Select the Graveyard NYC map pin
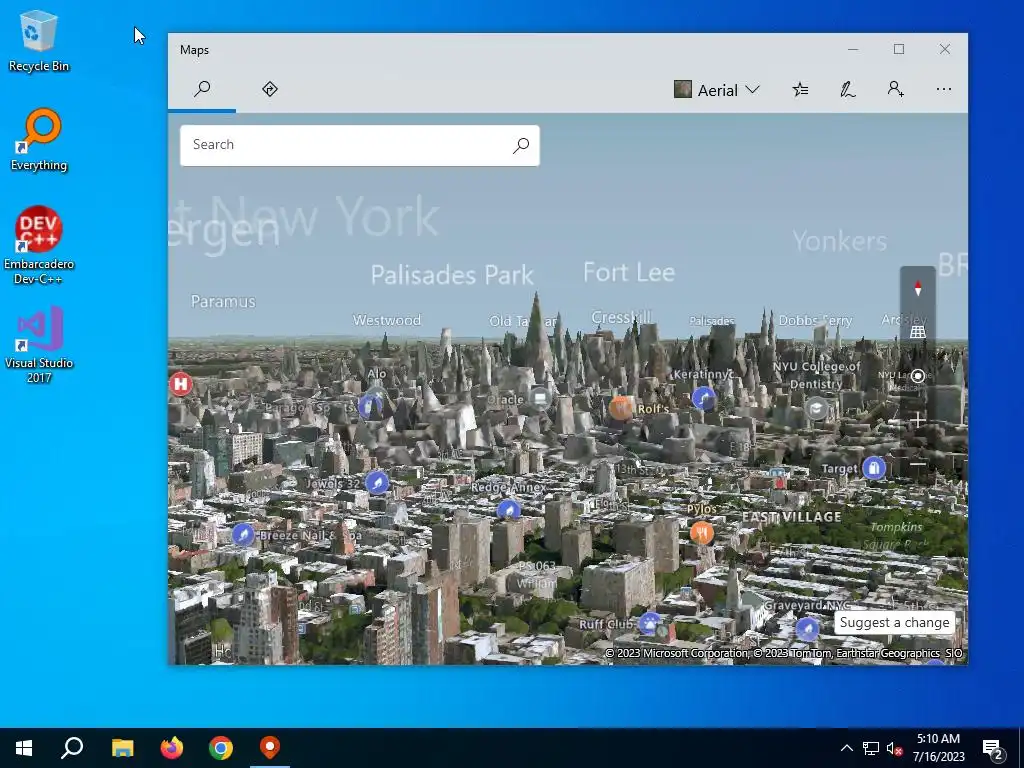The image size is (1024, 768). (807, 628)
